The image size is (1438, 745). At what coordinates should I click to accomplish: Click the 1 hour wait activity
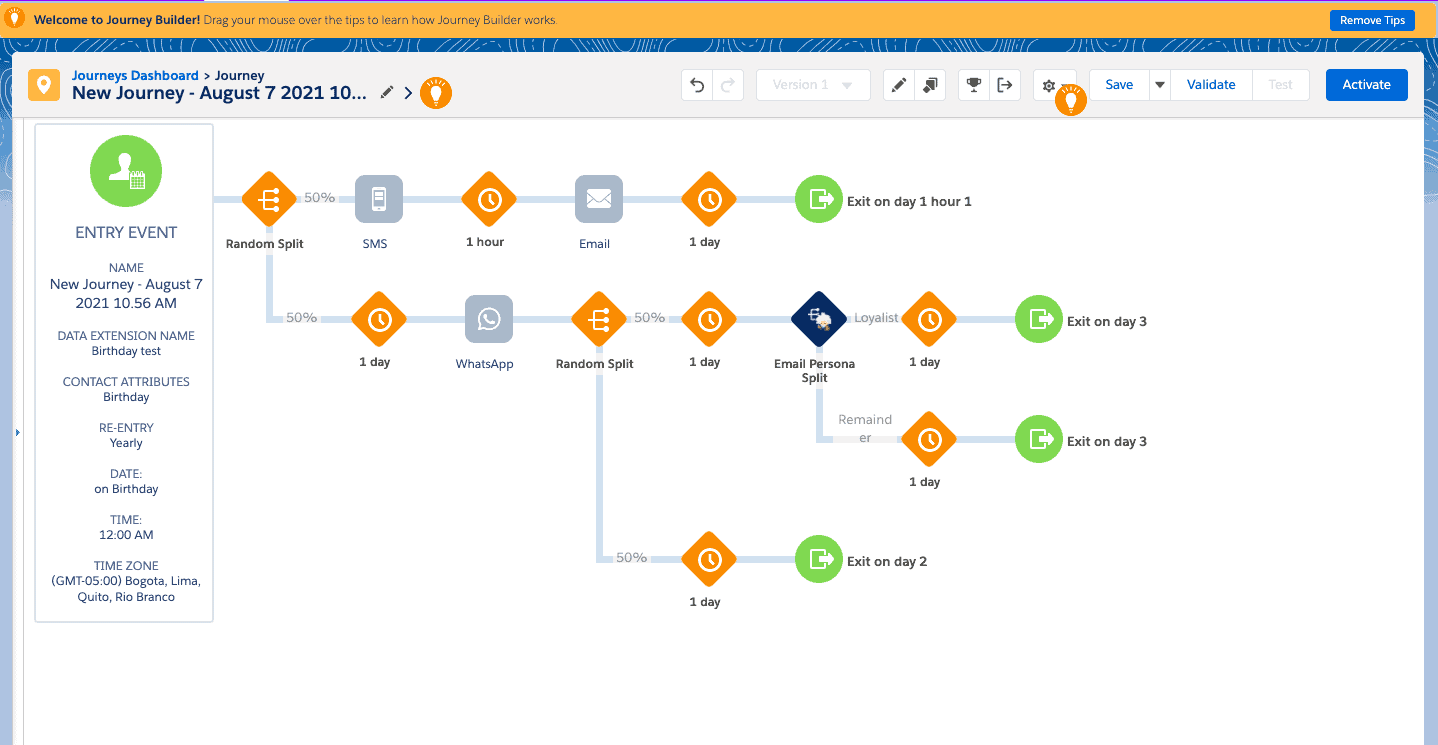click(489, 199)
